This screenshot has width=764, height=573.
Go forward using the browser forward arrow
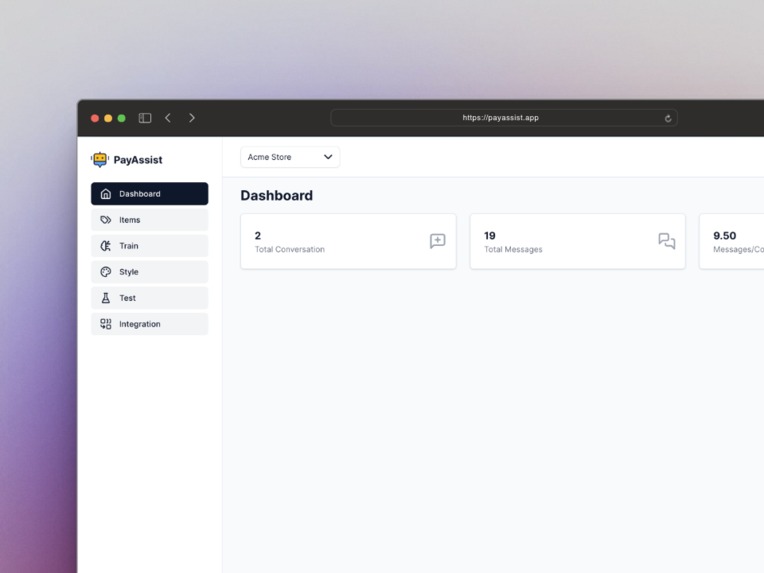coord(192,118)
